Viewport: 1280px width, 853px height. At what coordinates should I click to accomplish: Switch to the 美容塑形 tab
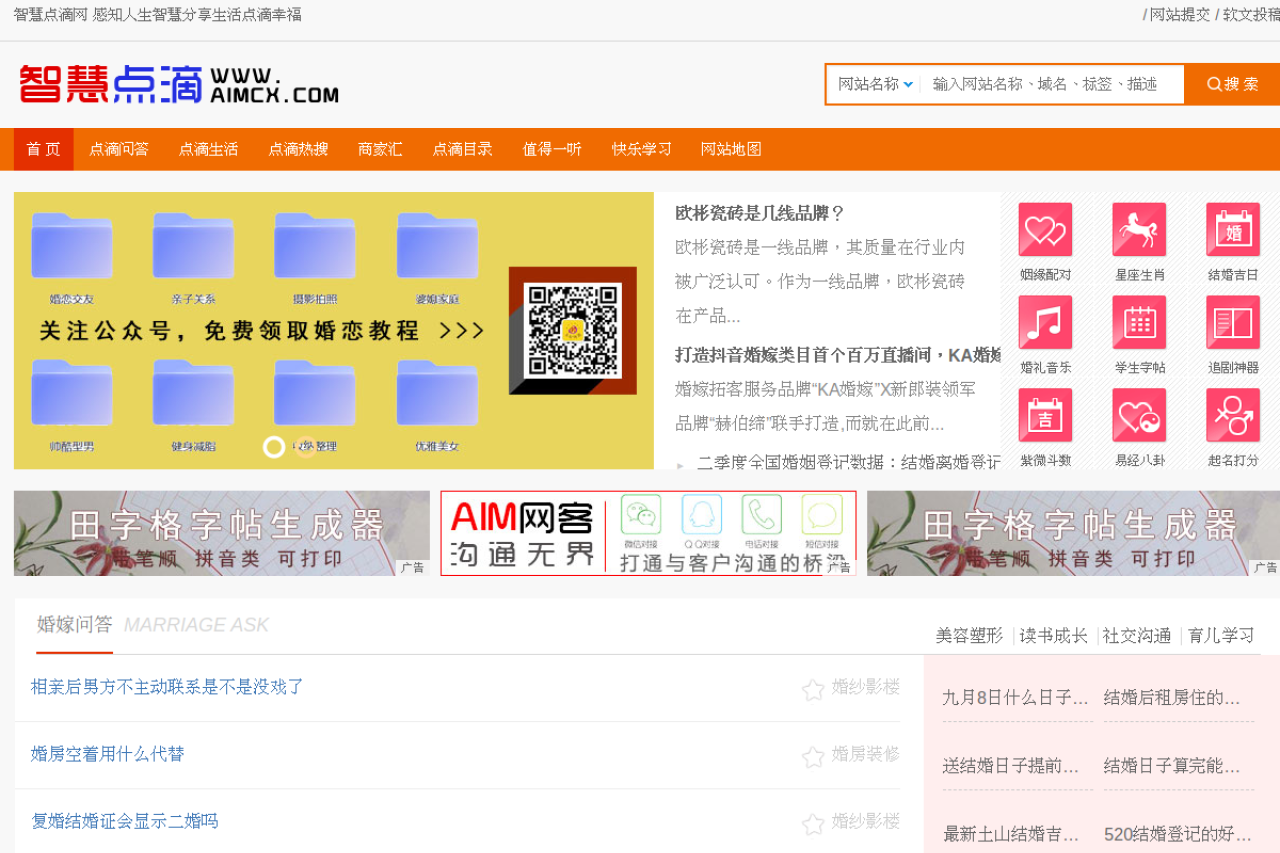969,636
